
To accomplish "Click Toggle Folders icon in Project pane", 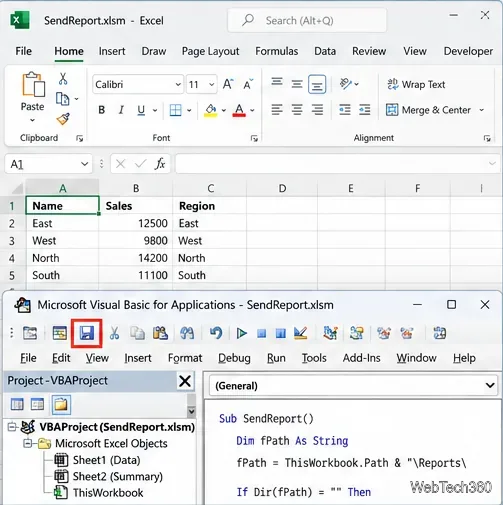I will 61,405.
